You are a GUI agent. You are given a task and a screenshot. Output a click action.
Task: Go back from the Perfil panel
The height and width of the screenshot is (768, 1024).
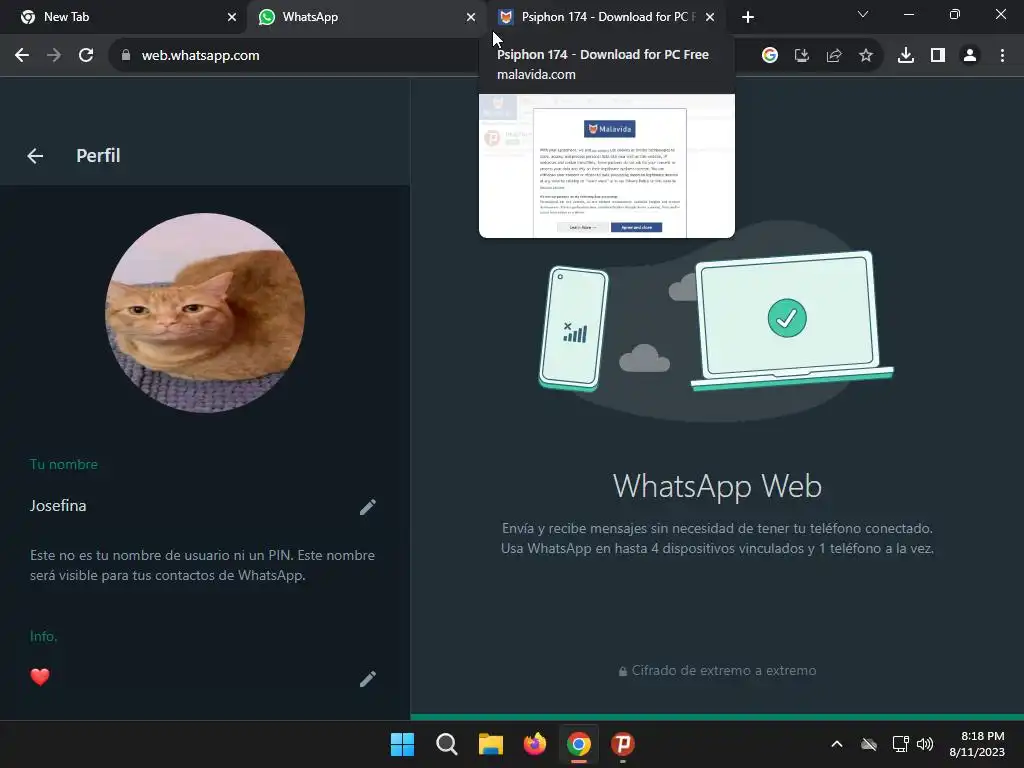pyautogui.click(x=35, y=155)
